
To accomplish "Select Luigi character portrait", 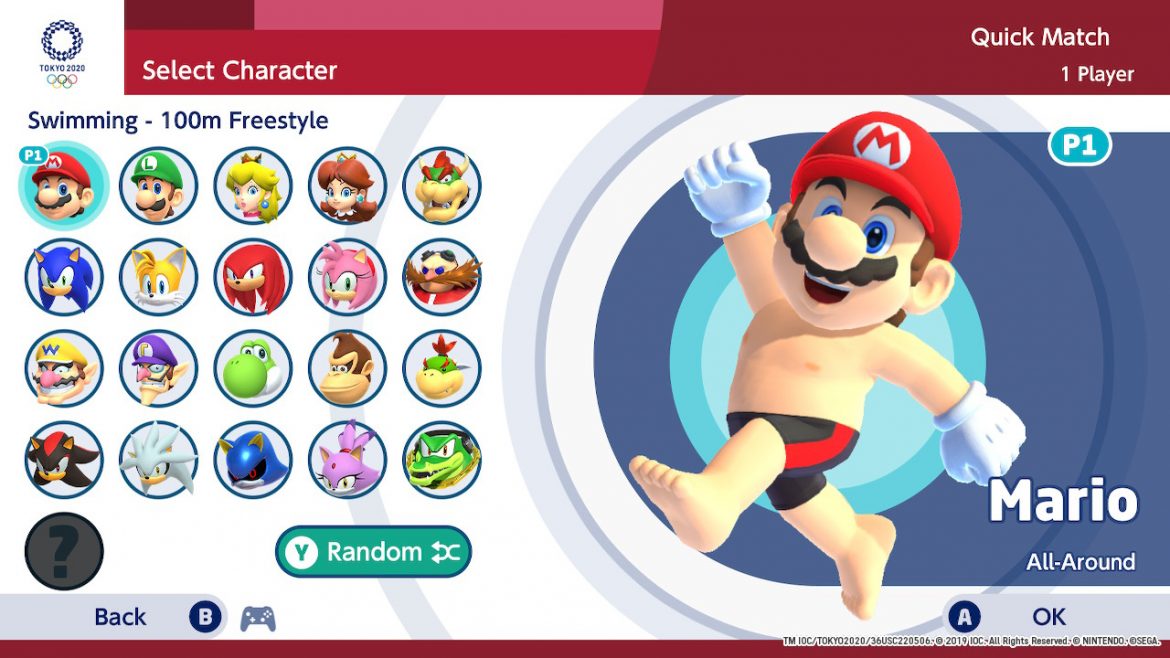I will tap(158, 185).
